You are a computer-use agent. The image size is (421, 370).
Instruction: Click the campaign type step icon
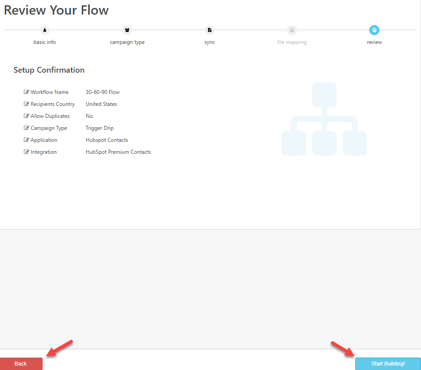pyautogui.click(x=127, y=30)
